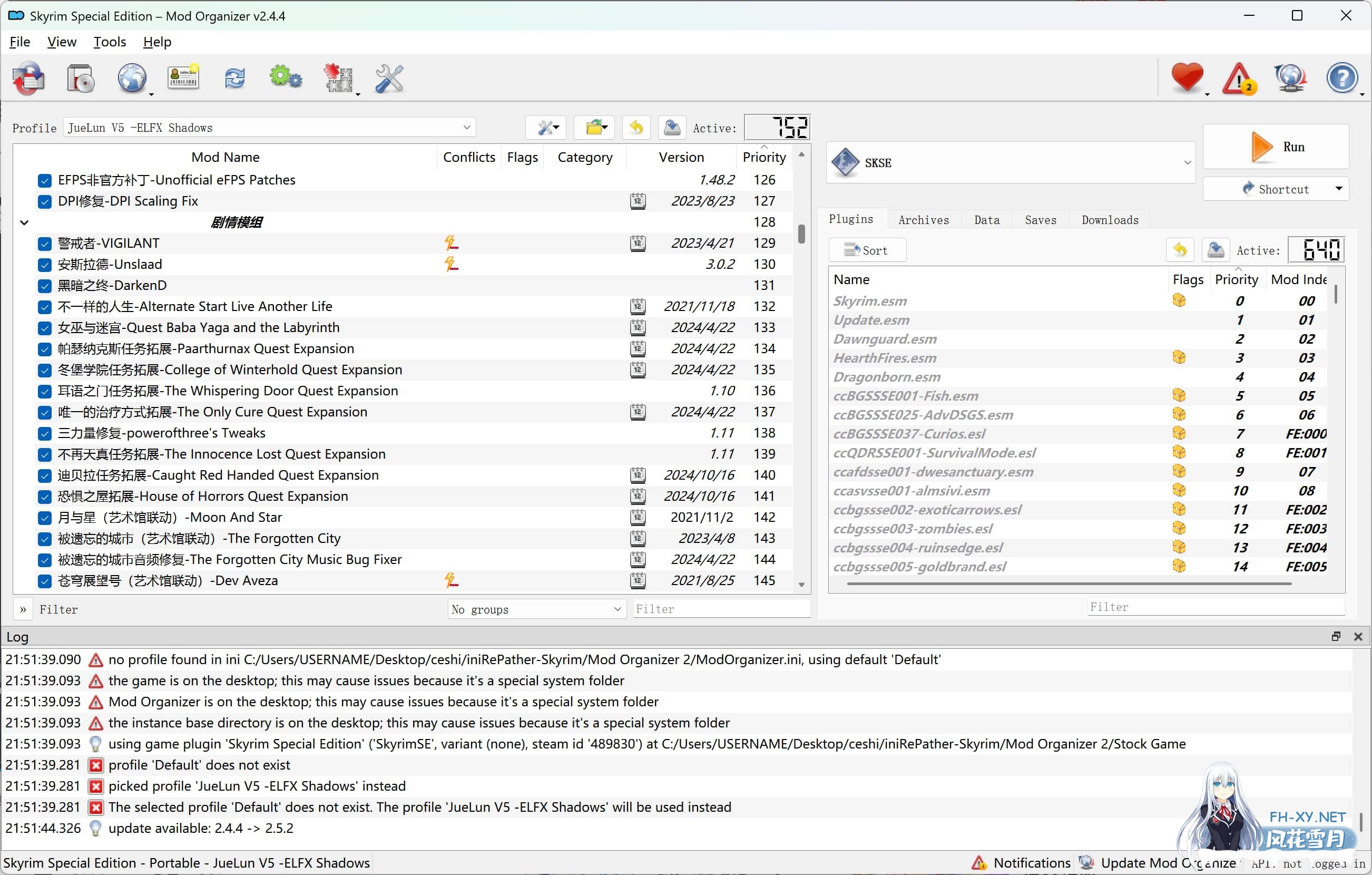Click the Sort plugins button
The image size is (1372, 875).
click(867, 250)
